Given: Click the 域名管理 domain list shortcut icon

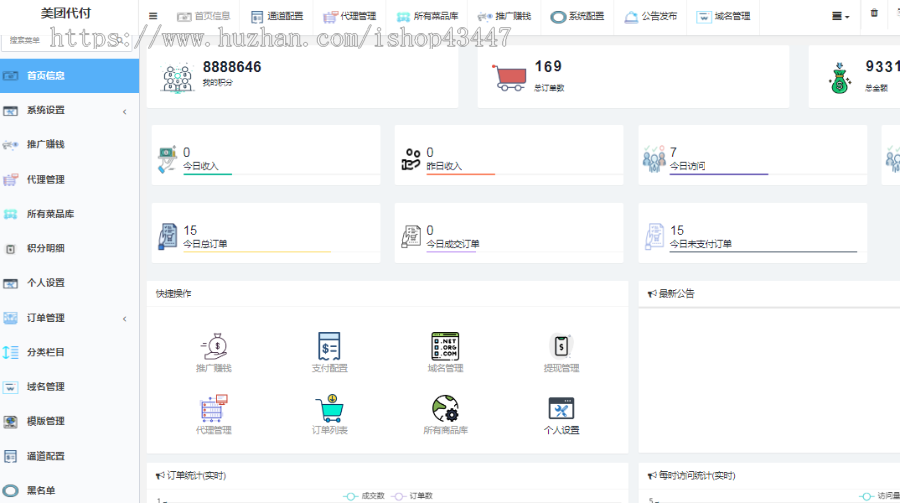Looking at the screenshot, I should click(444, 346).
